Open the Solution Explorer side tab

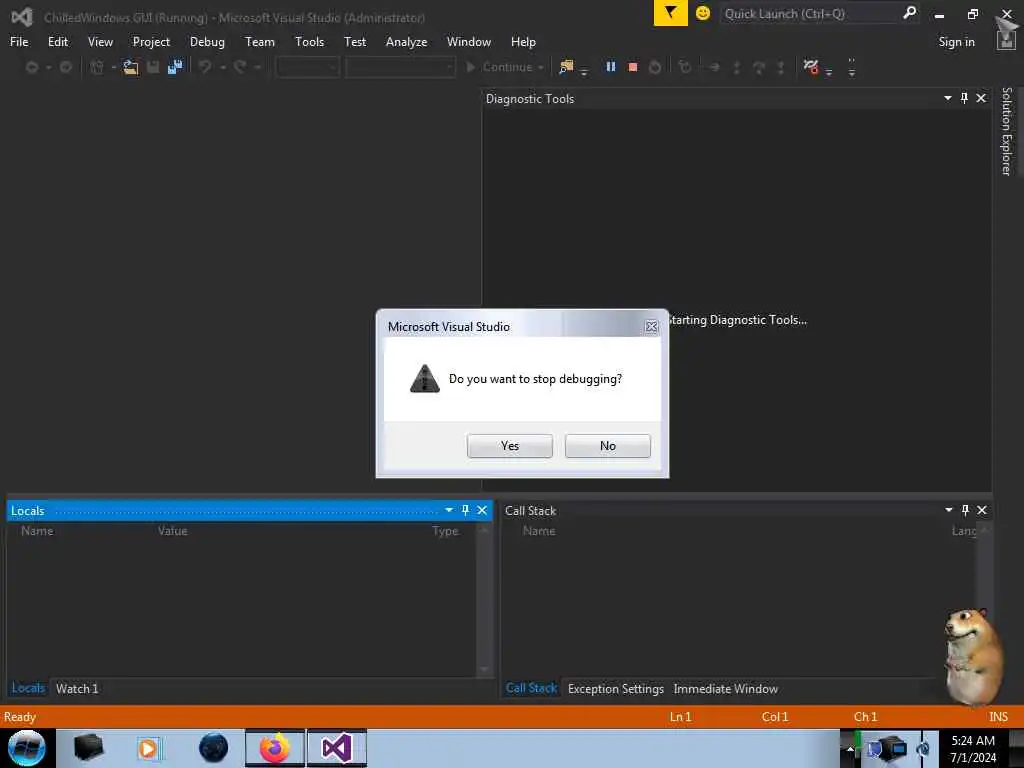coord(1006,131)
